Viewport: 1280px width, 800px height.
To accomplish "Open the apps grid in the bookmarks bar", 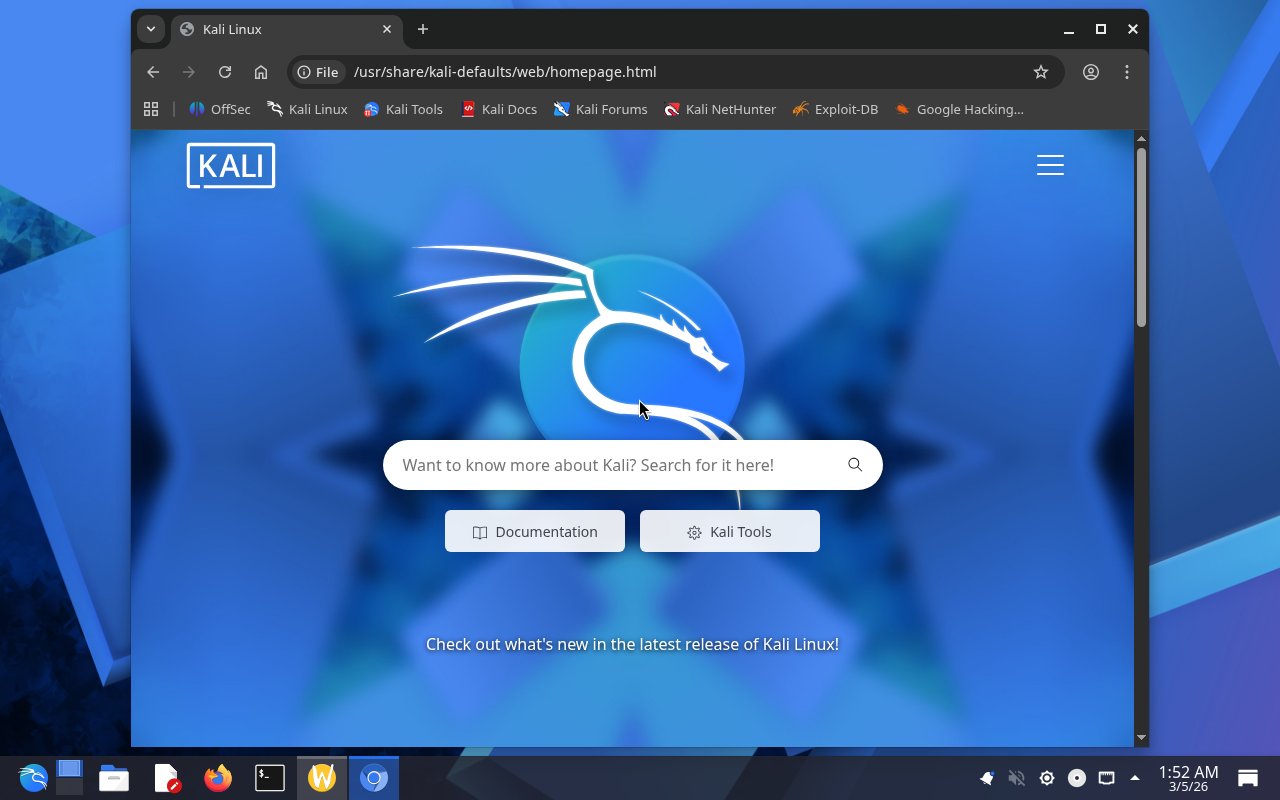I will [x=151, y=109].
